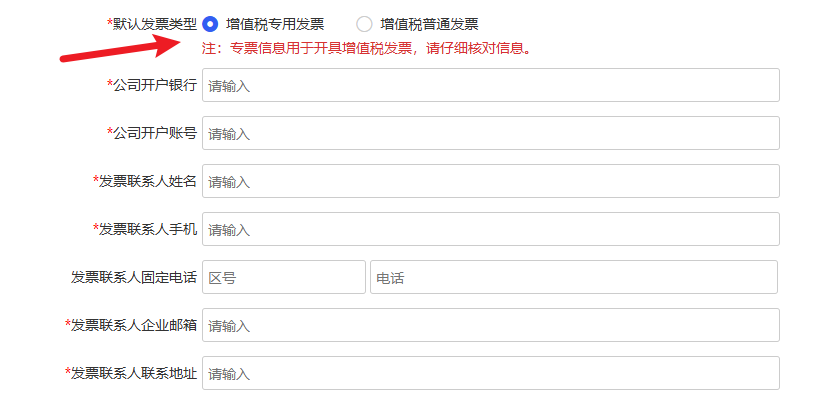824x403 pixels.
Task: Click the 发票联系人联系地址 input field
Action: [491, 373]
